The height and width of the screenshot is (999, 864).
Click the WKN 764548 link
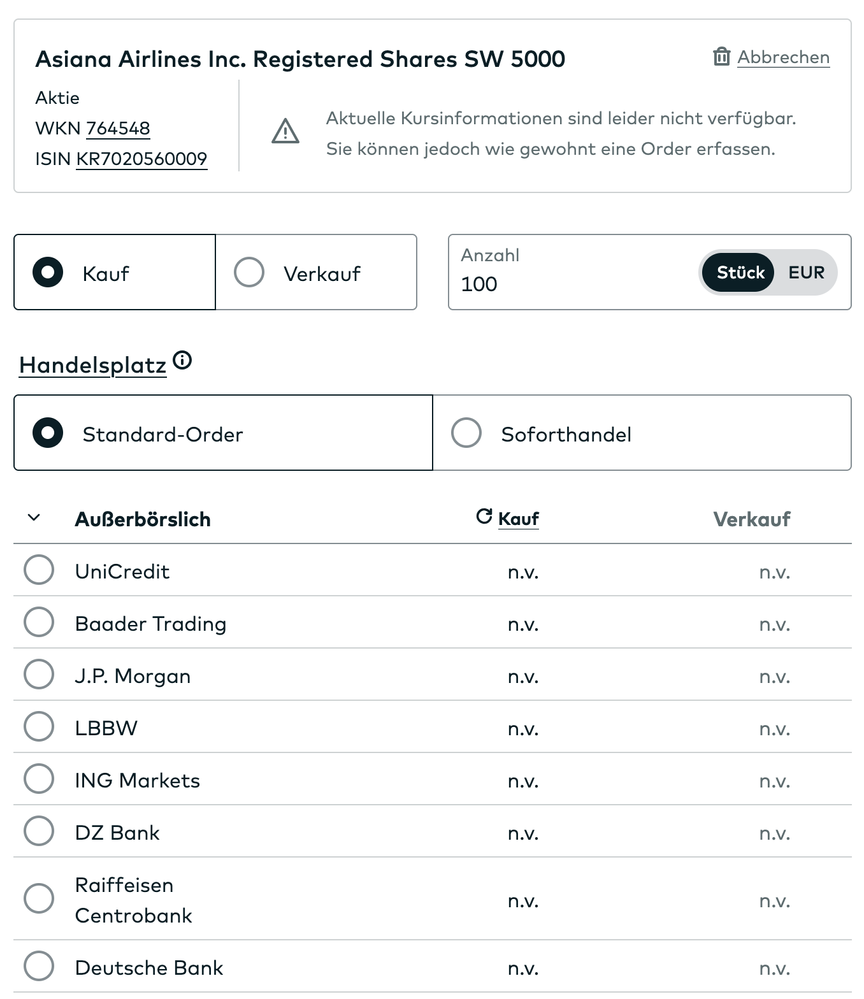[118, 128]
